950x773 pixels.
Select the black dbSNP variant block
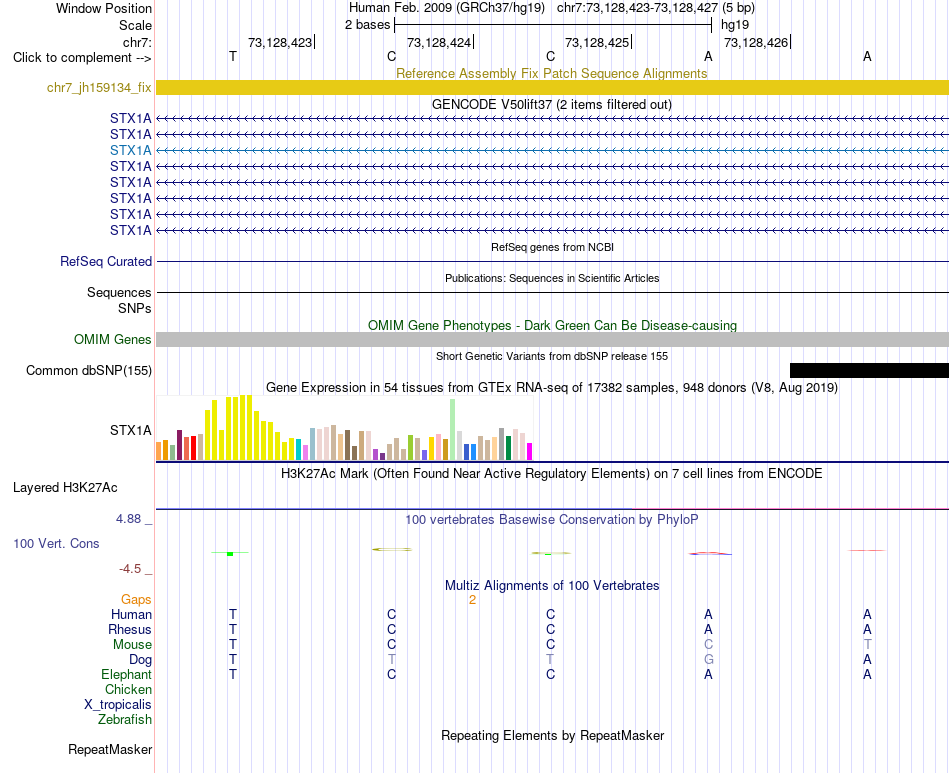(869, 370)
